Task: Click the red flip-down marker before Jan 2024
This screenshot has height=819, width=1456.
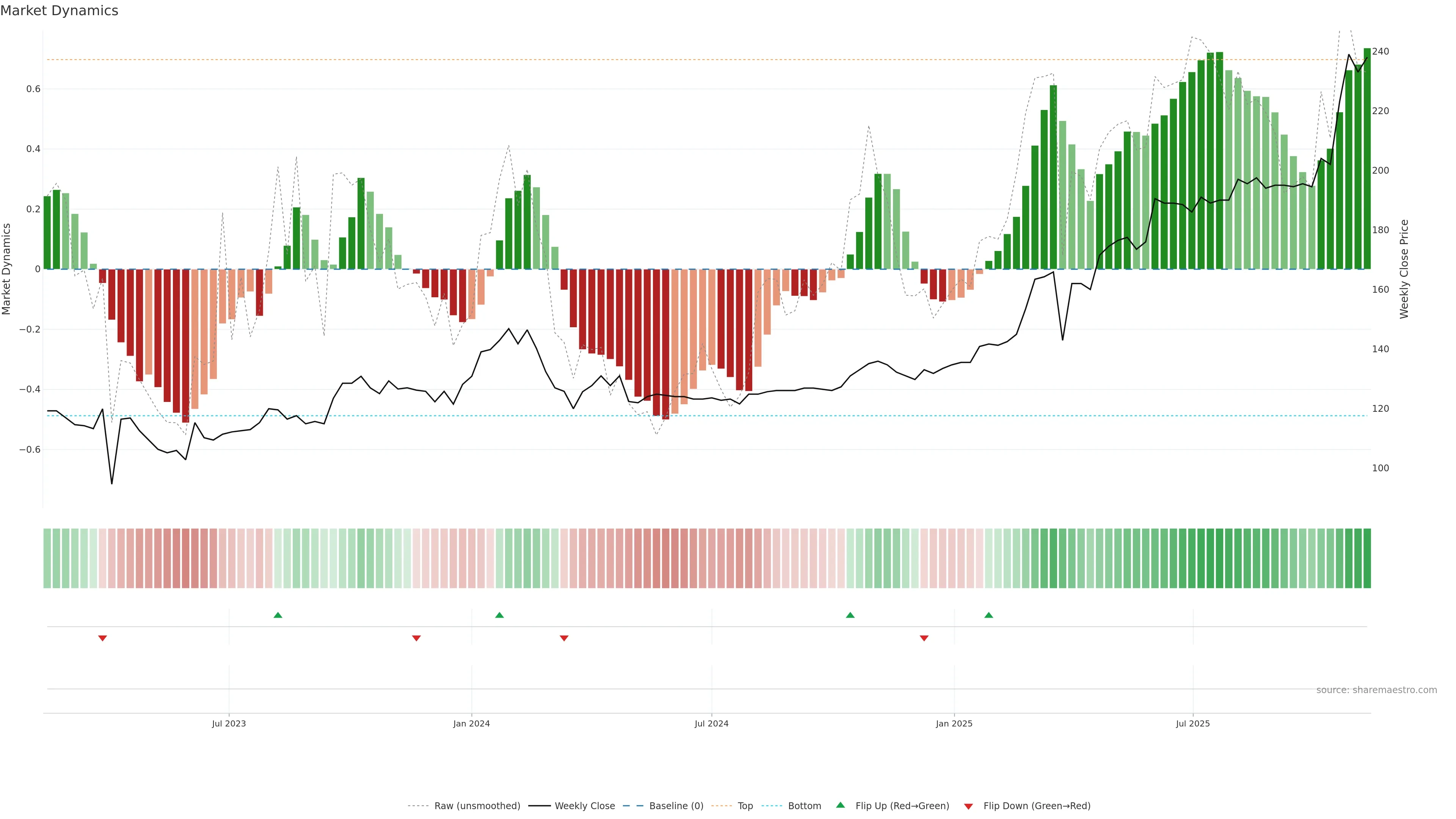Action: point(417,638)
